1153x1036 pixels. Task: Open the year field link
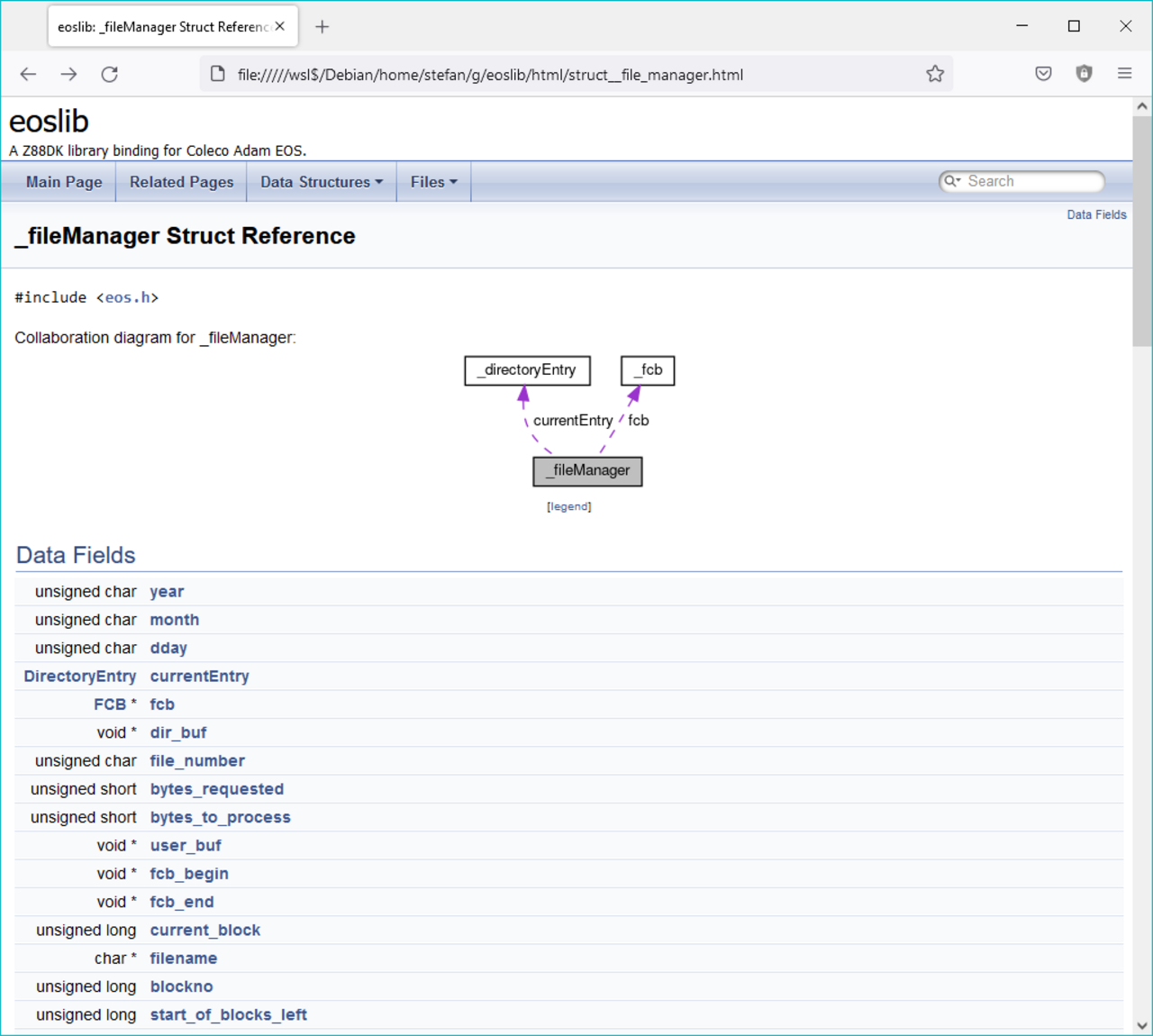click(167, 592)
